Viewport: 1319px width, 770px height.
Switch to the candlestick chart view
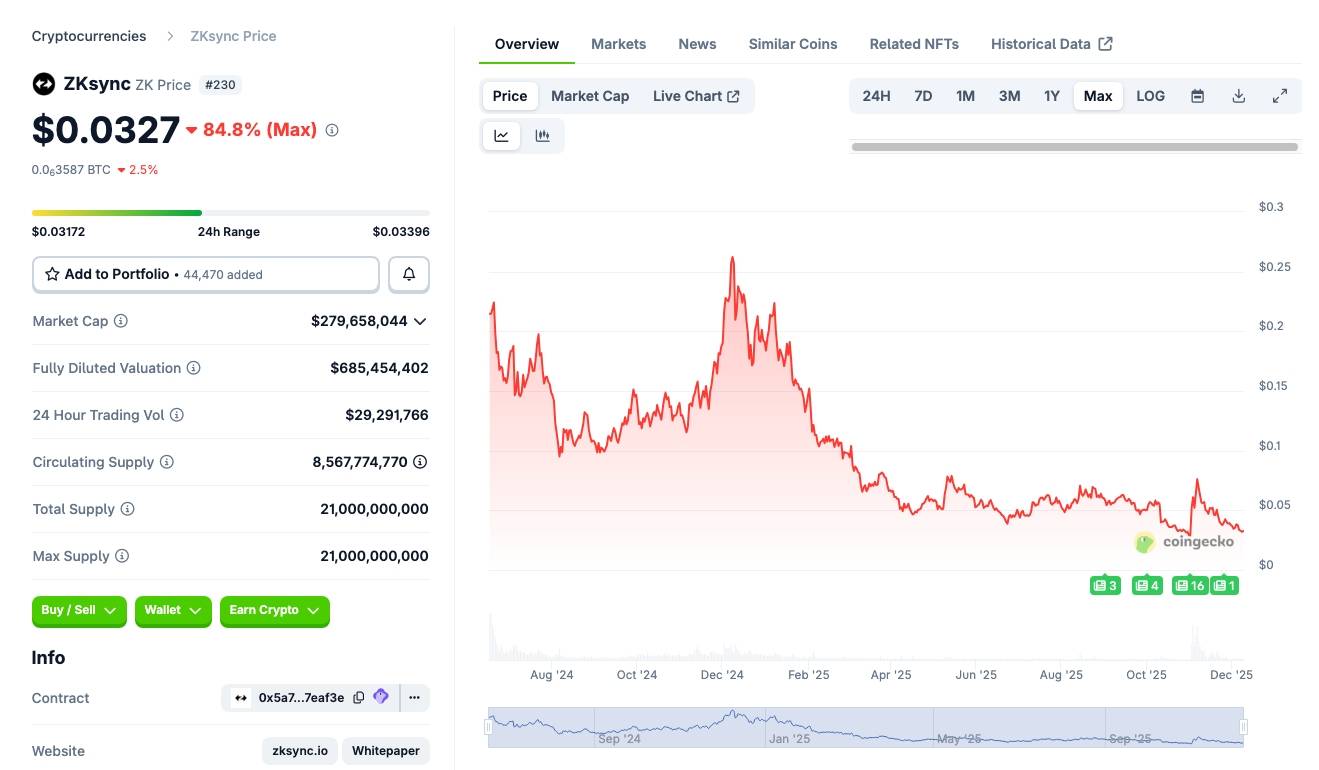point(543,136)
